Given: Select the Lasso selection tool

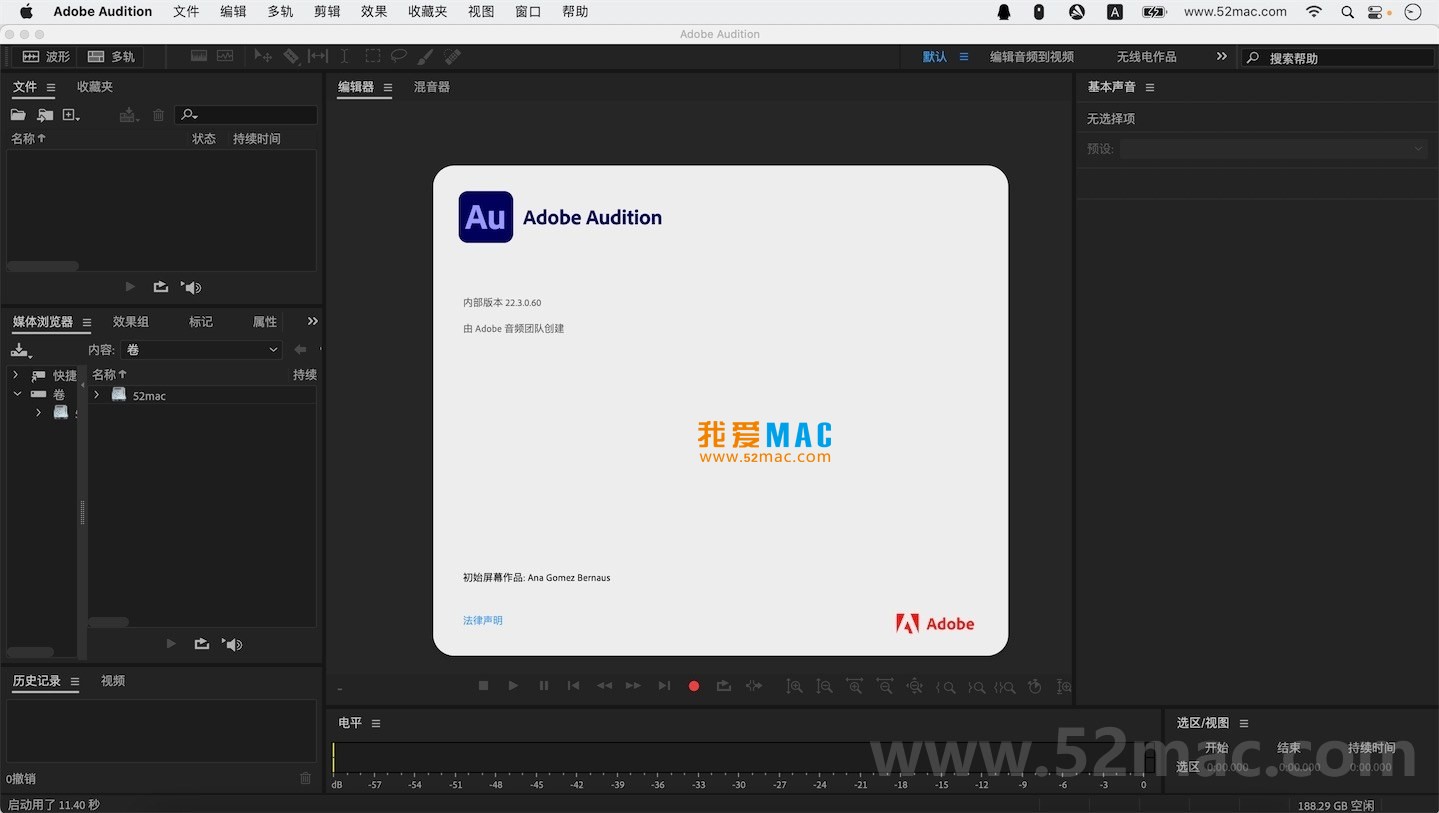Looking at the screenshot, I should click(x=398, y=57).
